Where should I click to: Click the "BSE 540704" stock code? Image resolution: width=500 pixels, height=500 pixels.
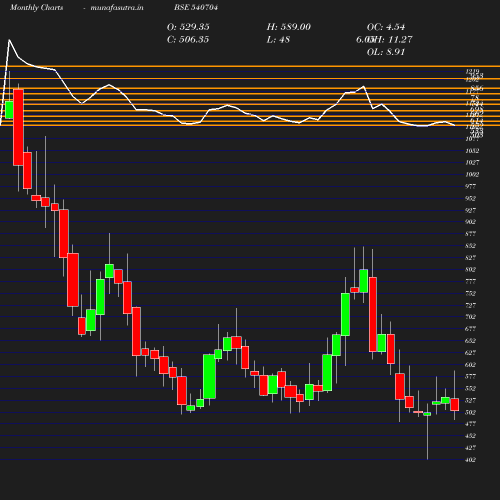point(196,7)
